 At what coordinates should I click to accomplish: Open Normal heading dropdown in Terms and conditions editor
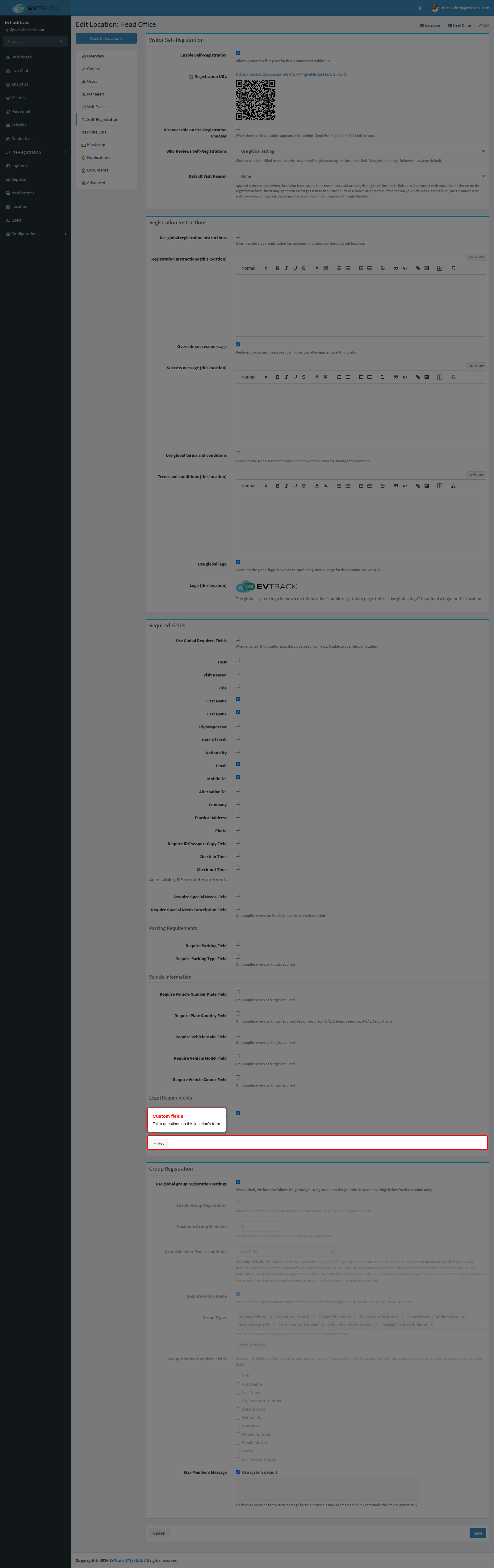(x=254, y=486)
